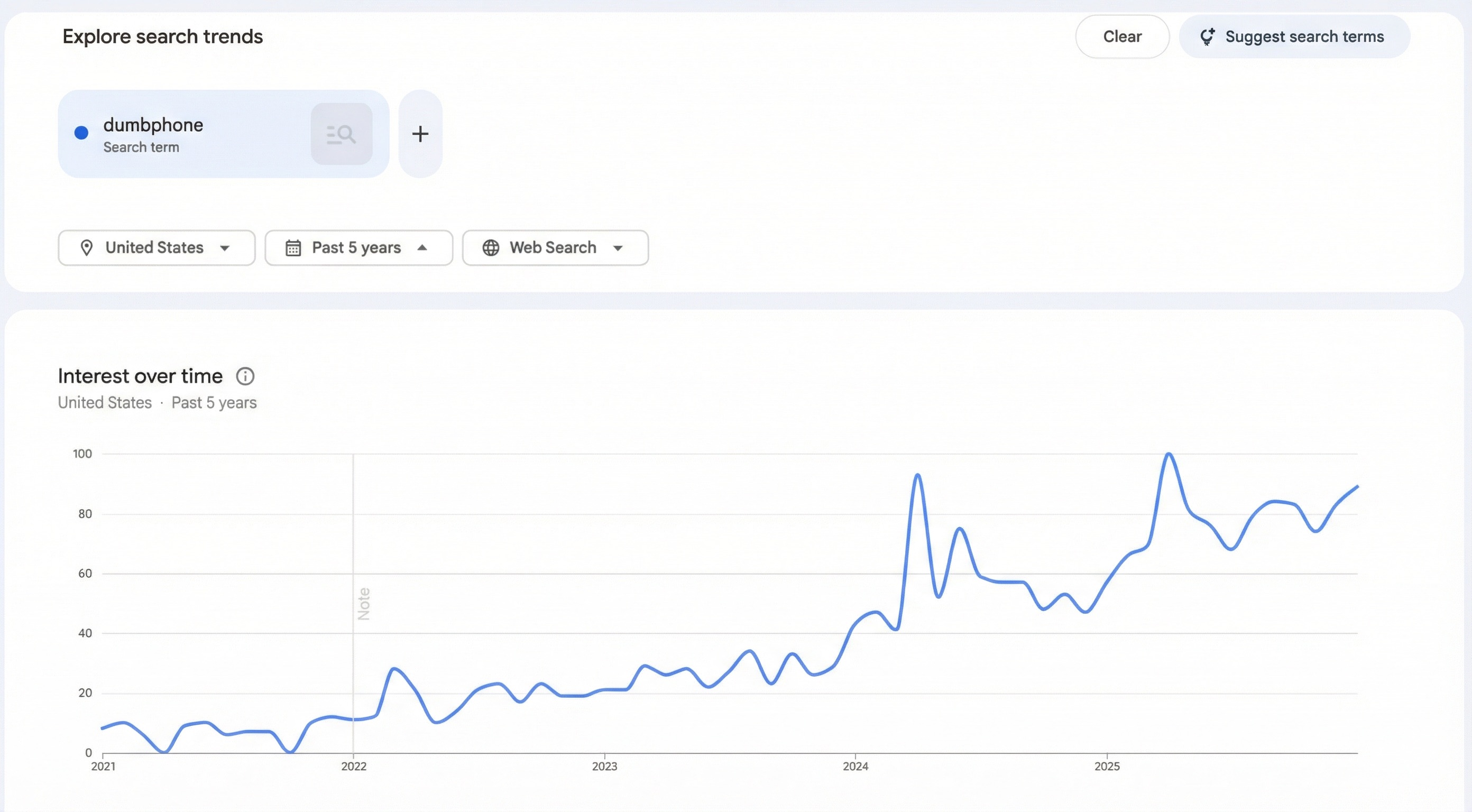Viewport: 1472px width, 812px height.
Task: Click the location pin icon
Action: click(x=86, y=248)
